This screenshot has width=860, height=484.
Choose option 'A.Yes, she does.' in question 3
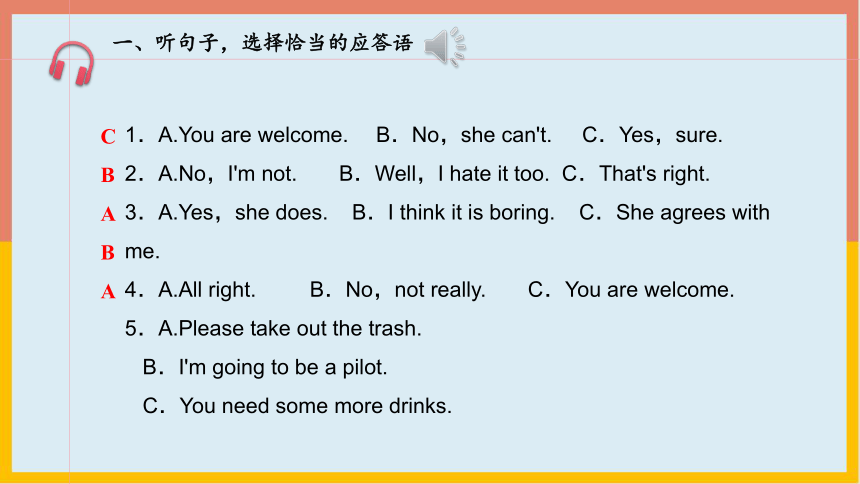click(242, 213)
